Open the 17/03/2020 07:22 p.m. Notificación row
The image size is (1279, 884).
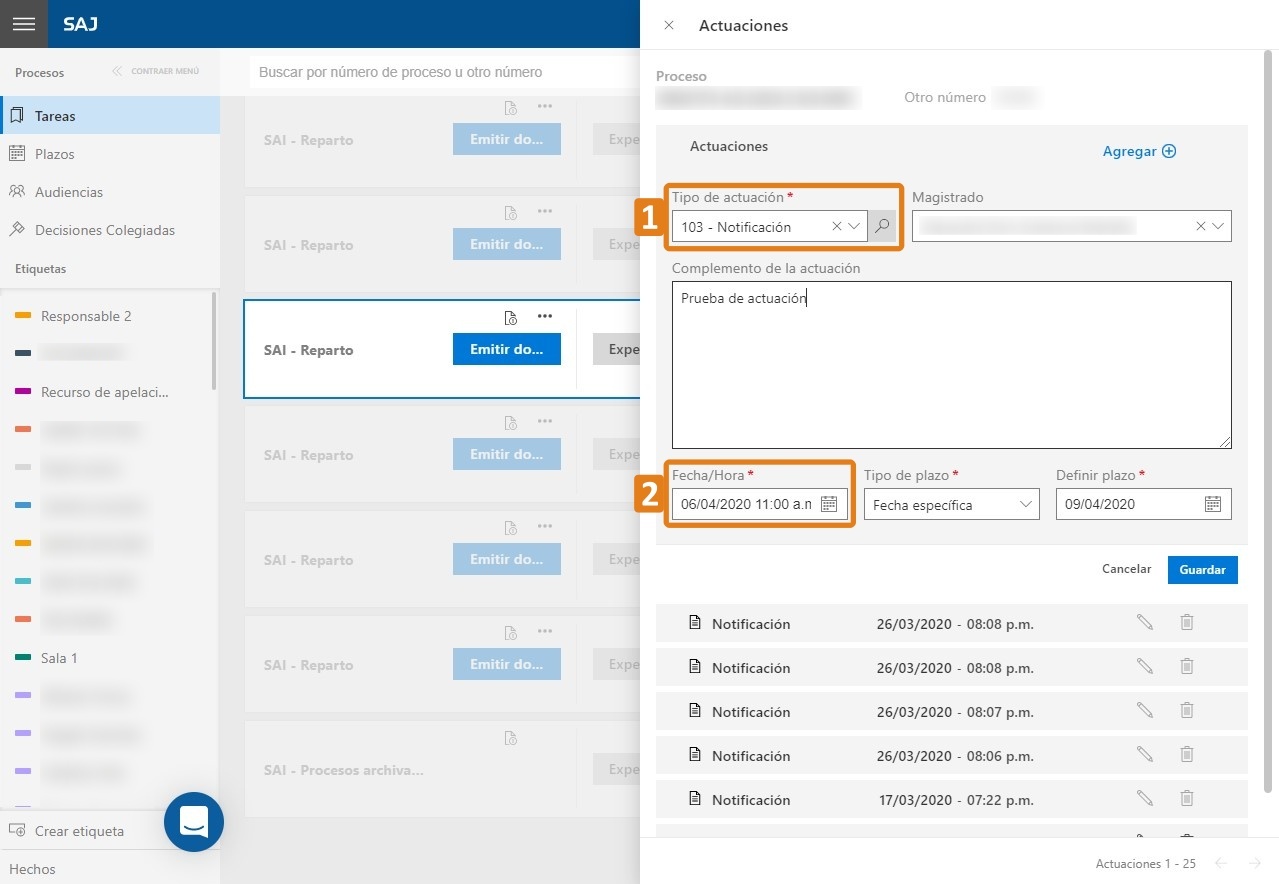pyautogui.click(x=951, y=799)
